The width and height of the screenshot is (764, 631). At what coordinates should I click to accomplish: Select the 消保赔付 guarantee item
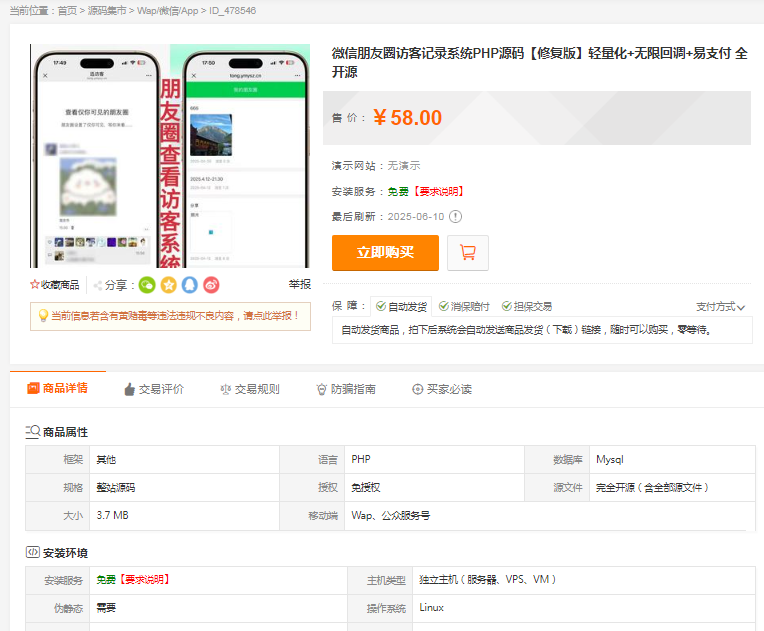tap(464, 306)
